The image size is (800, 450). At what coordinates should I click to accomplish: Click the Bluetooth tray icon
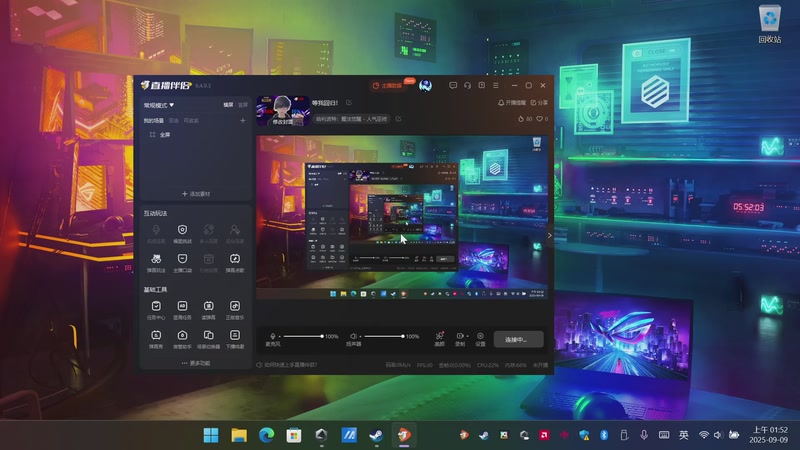point(604,435)
